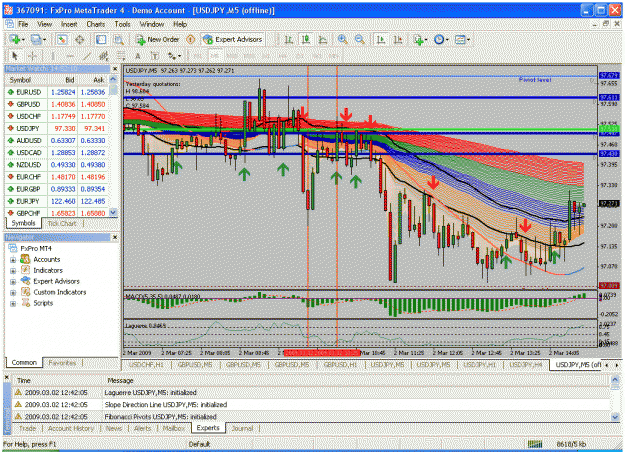Open the Periods dropdown arrow
This screenshot has width=625, height=452.
[x=447, y=40]
